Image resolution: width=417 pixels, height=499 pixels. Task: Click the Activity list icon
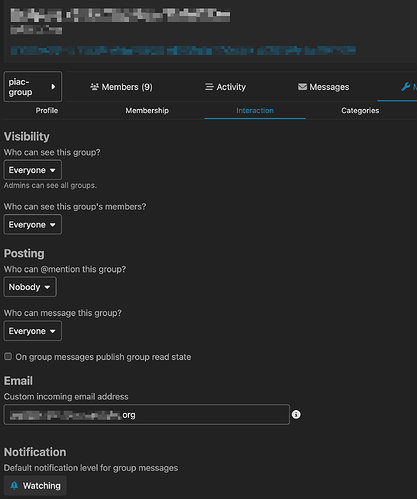[209, 87]
